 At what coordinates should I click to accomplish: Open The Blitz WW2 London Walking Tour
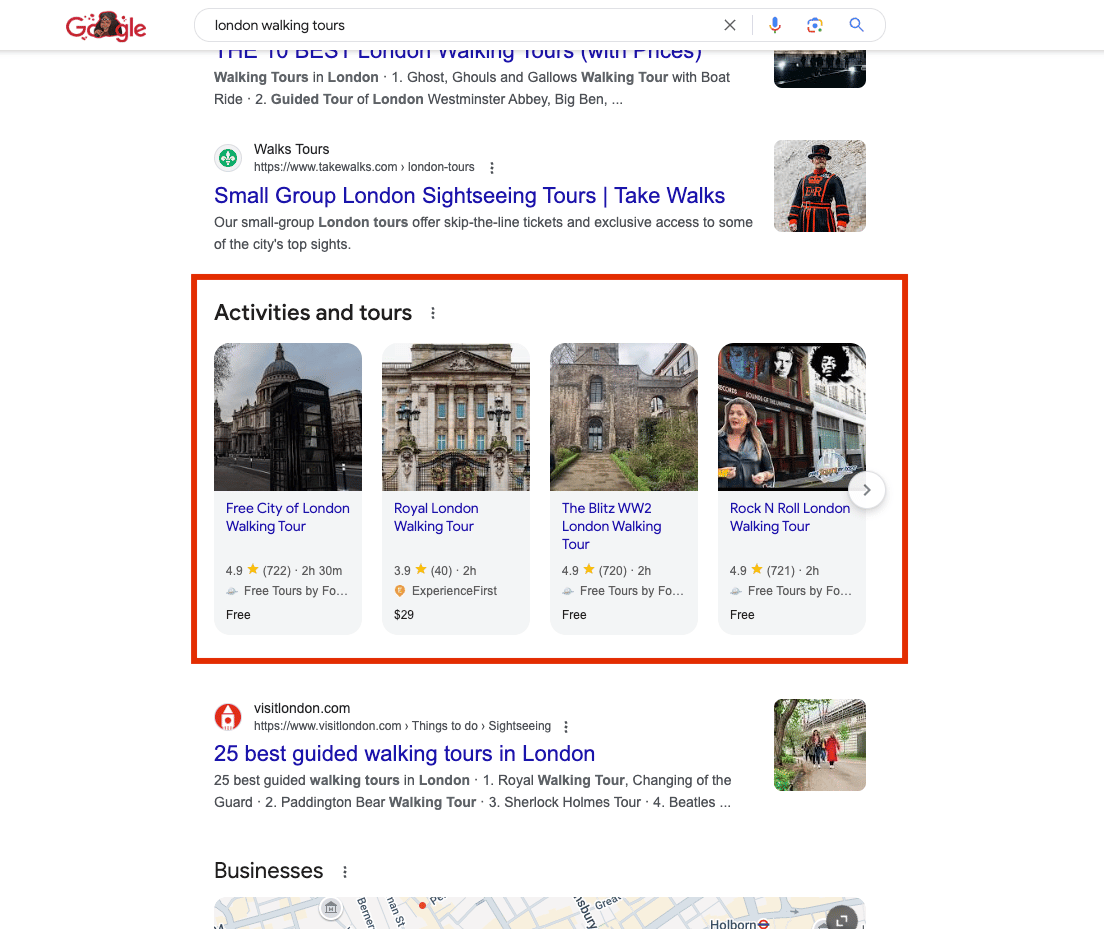pos(612,526)
